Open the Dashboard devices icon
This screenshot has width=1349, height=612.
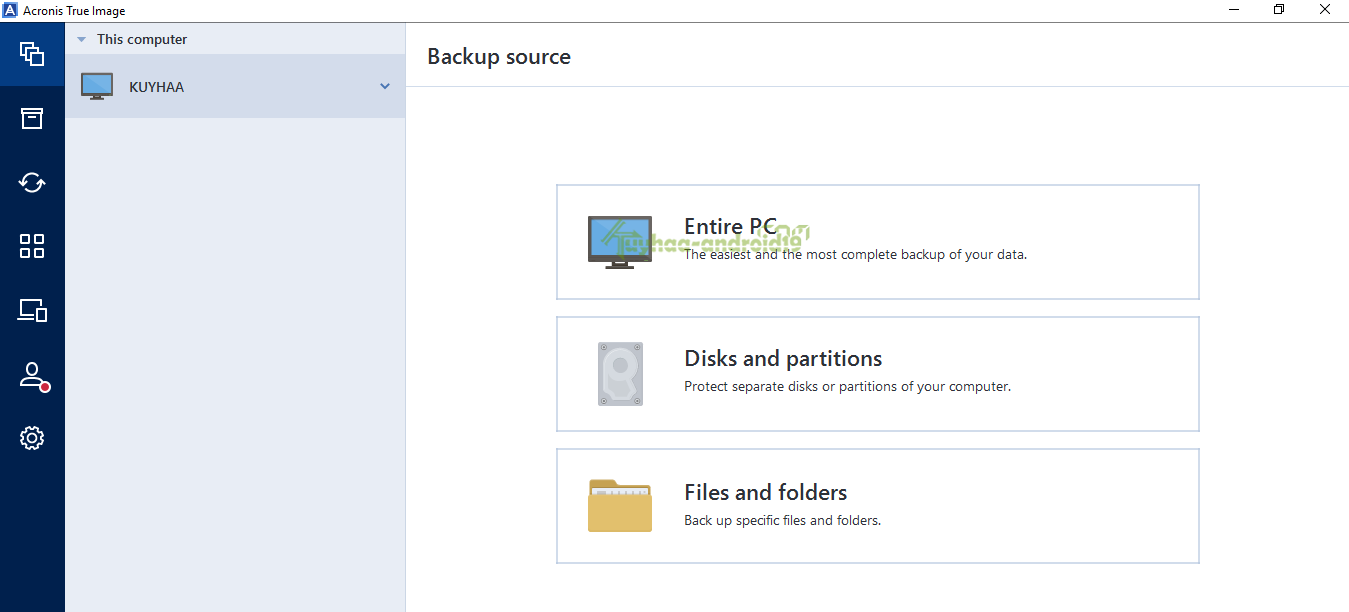32,310
